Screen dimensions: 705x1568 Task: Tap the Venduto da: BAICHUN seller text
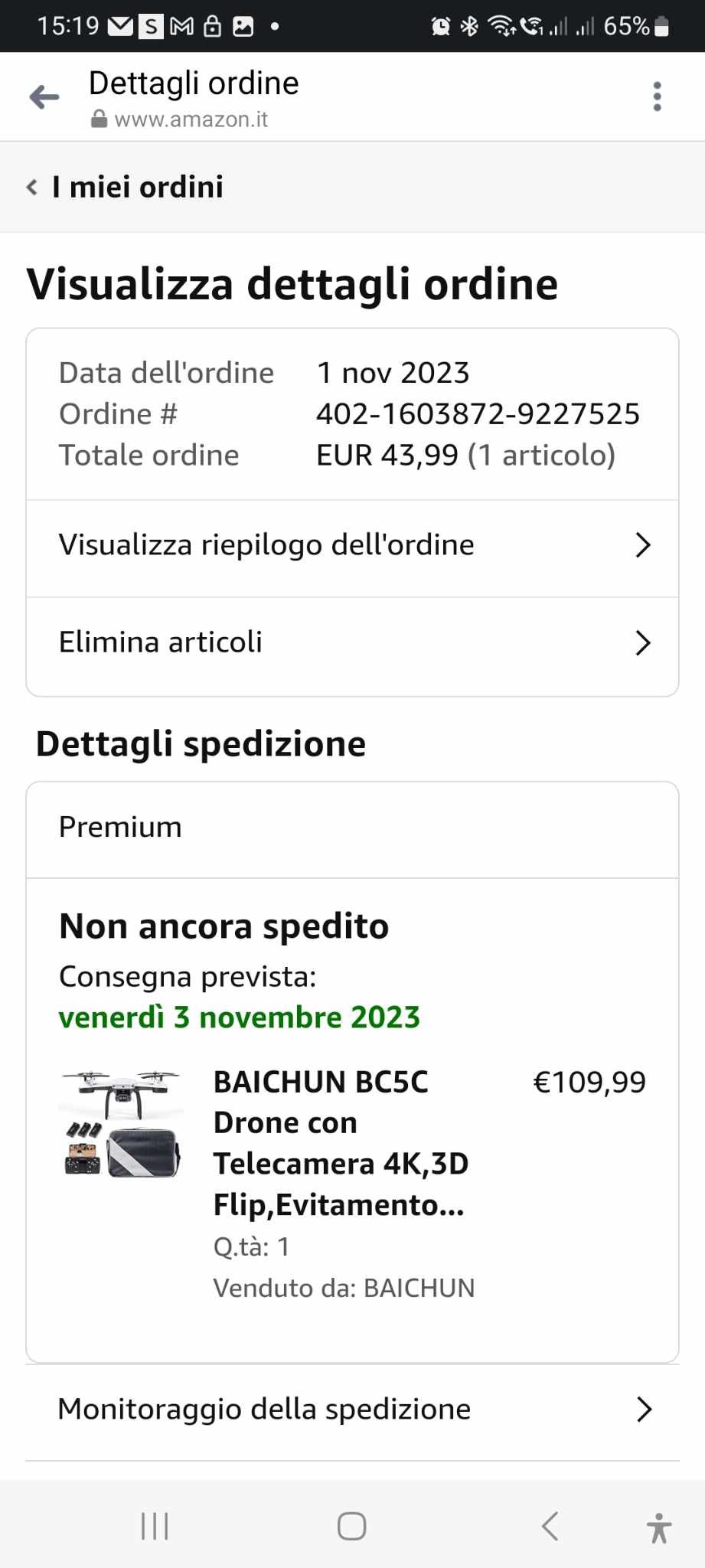tap(344, 1288)
